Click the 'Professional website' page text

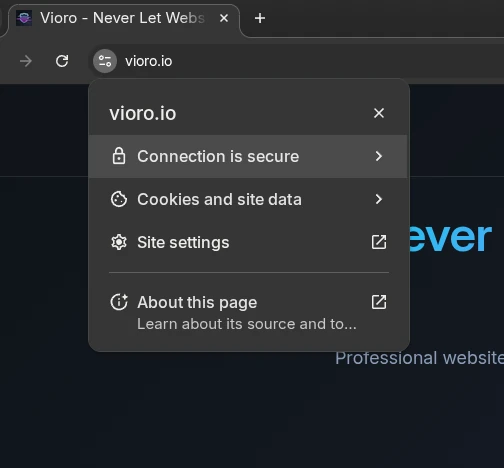pyautogui.click(x=420, y=358)
